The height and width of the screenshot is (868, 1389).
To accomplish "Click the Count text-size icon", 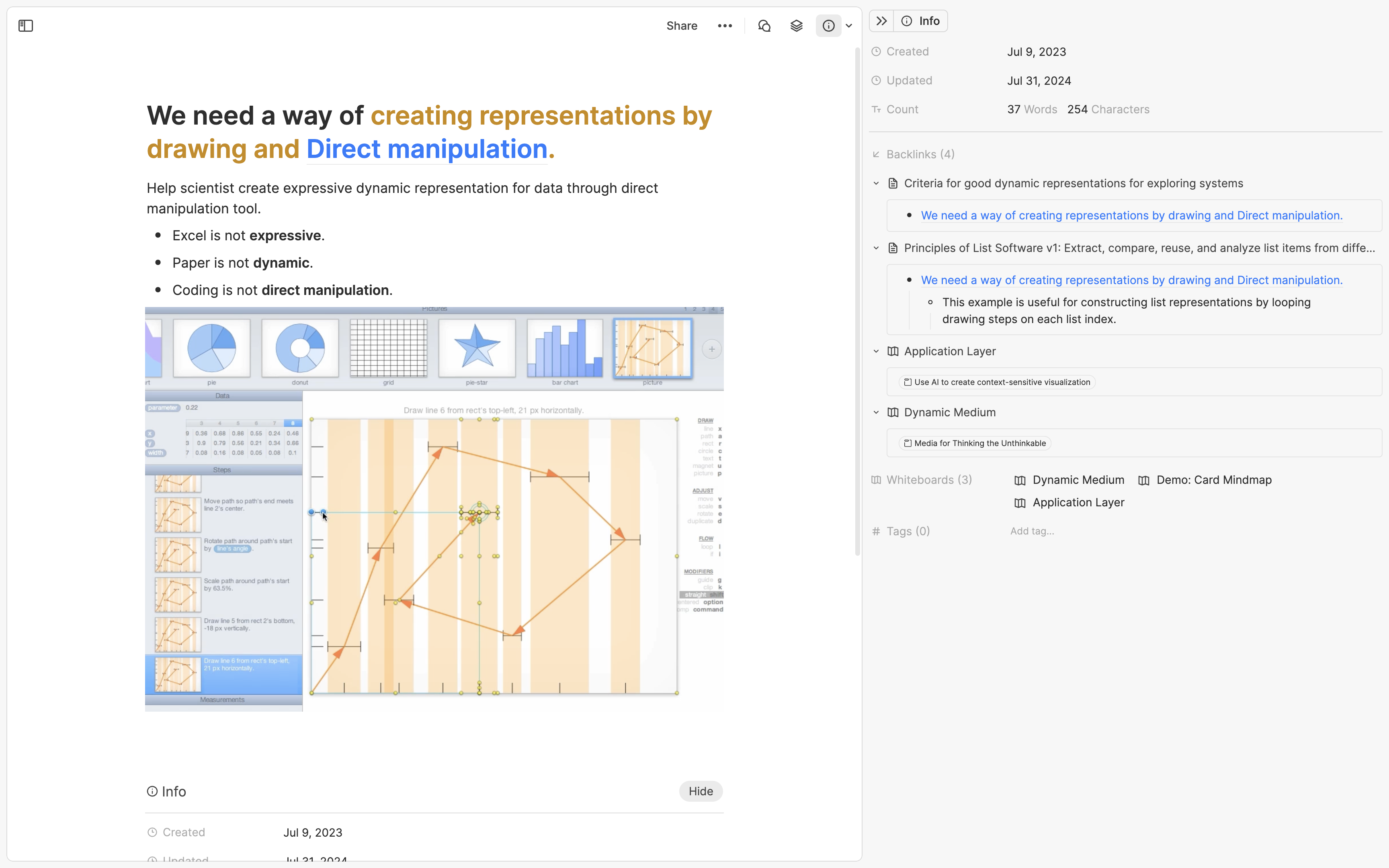I will point(876,110).
